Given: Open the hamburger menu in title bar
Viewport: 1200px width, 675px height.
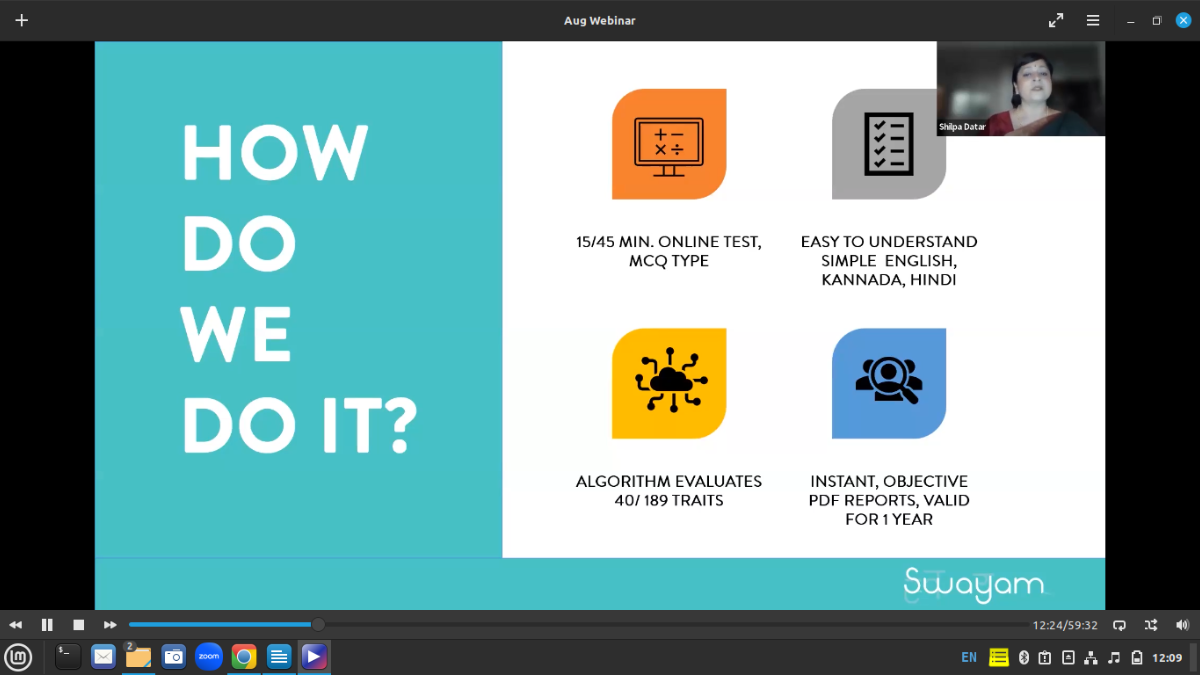Looking at the screenshot, I should tap(1093, 20).
